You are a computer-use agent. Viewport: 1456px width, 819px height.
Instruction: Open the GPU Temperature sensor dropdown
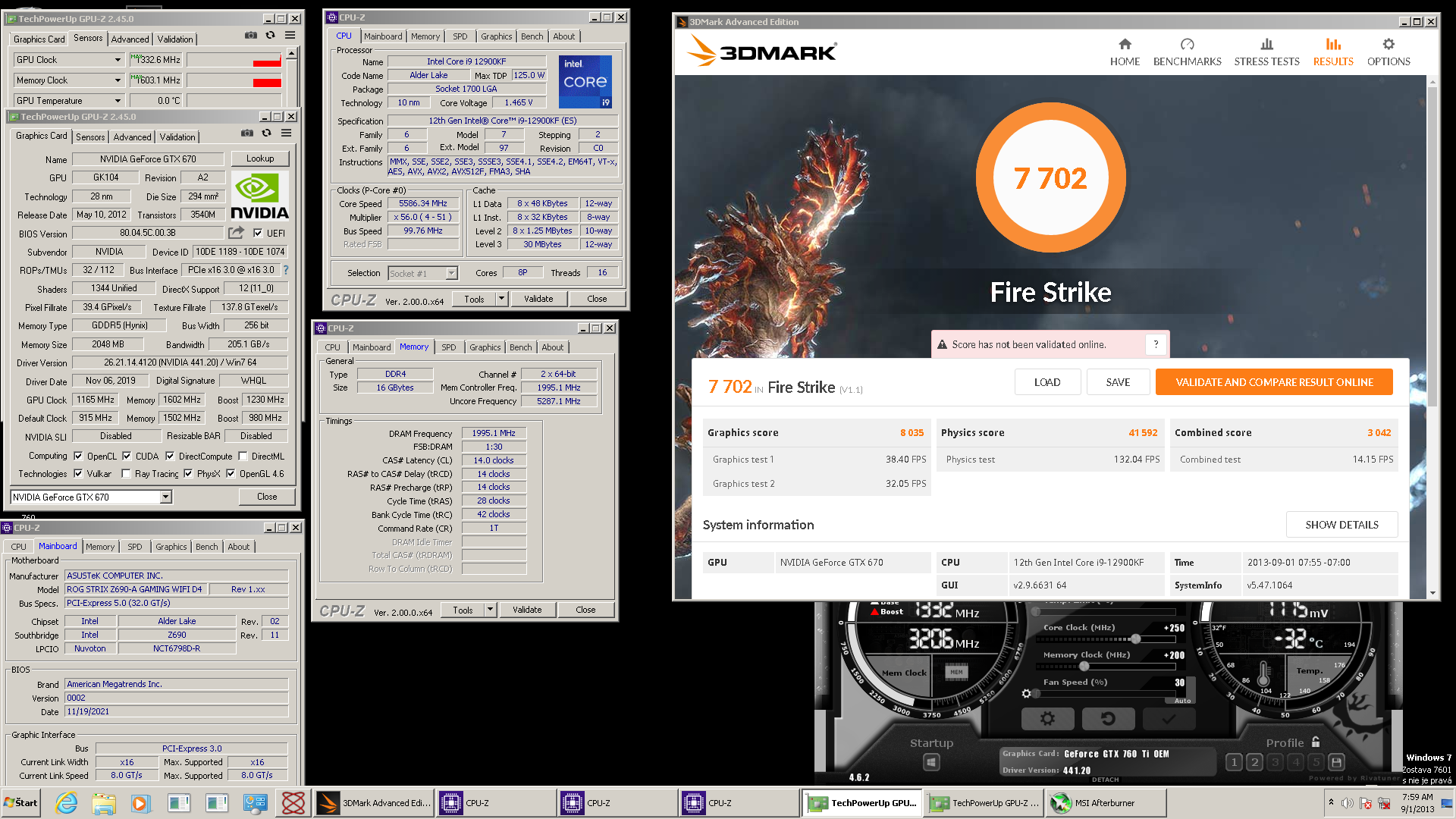pyautogui.click(x=118, y=101)
